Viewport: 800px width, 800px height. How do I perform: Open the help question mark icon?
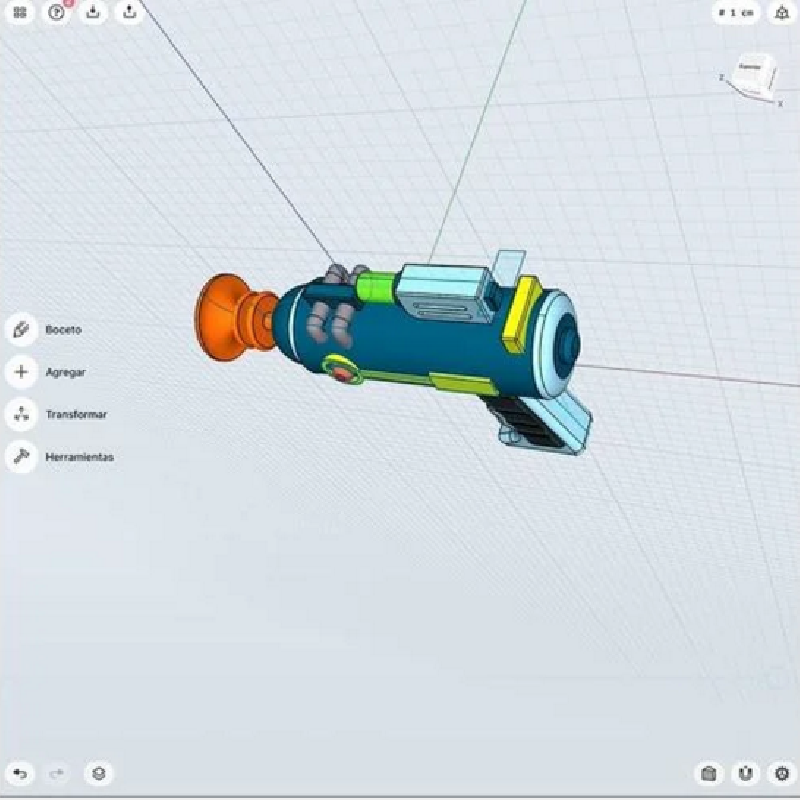click(56, 13)
